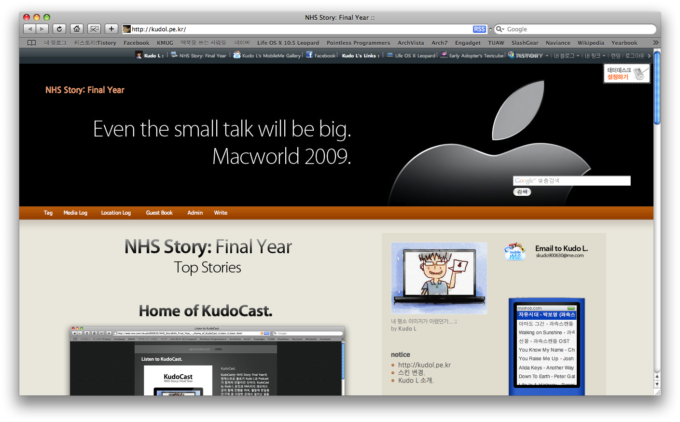
Task: Select Waking on Sunshine in music player
Action: click(x=546, y=332)
